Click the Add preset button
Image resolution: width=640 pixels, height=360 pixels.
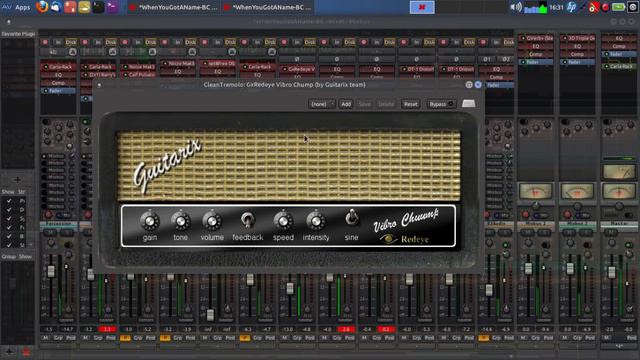(346, 104)
